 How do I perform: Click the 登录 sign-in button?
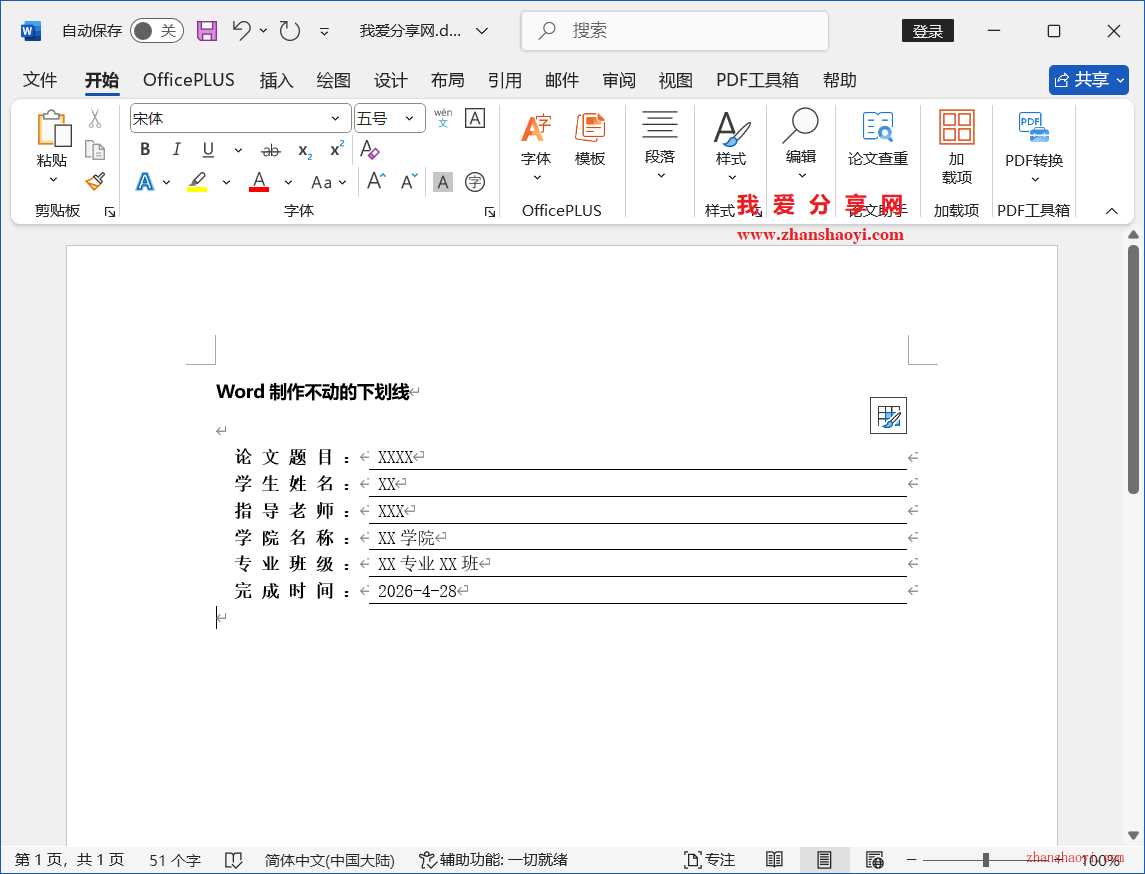click(x=928, y=31)
